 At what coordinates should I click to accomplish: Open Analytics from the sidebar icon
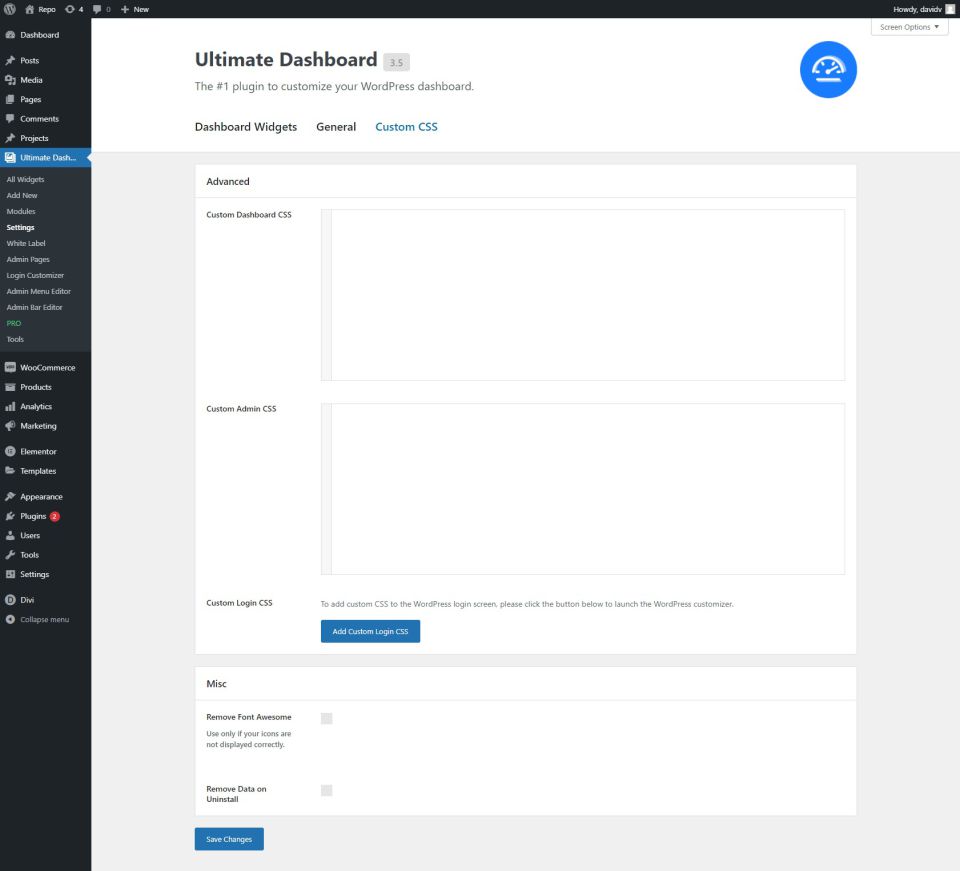tap(12, 406)
